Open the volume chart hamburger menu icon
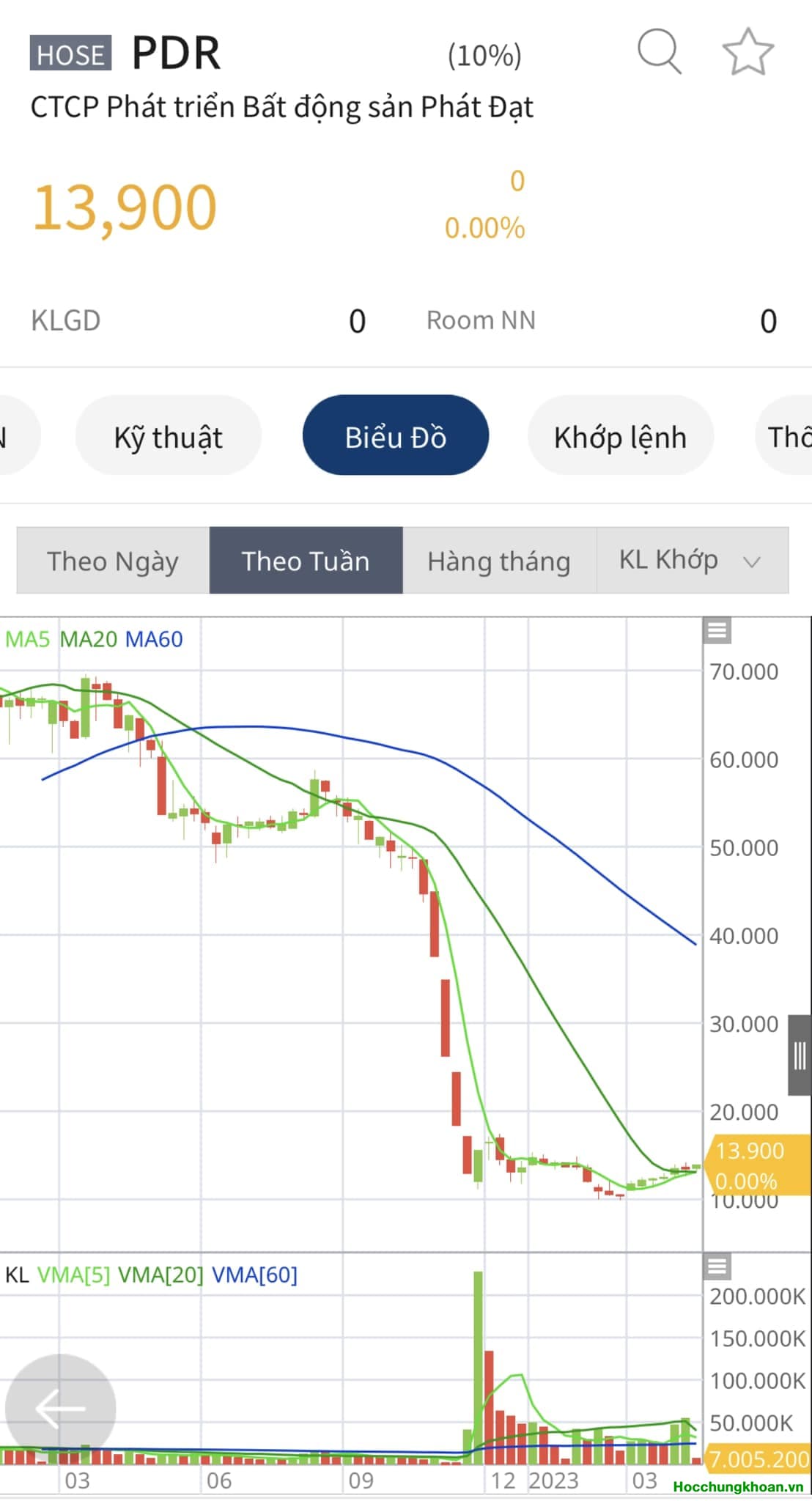 717,1266
